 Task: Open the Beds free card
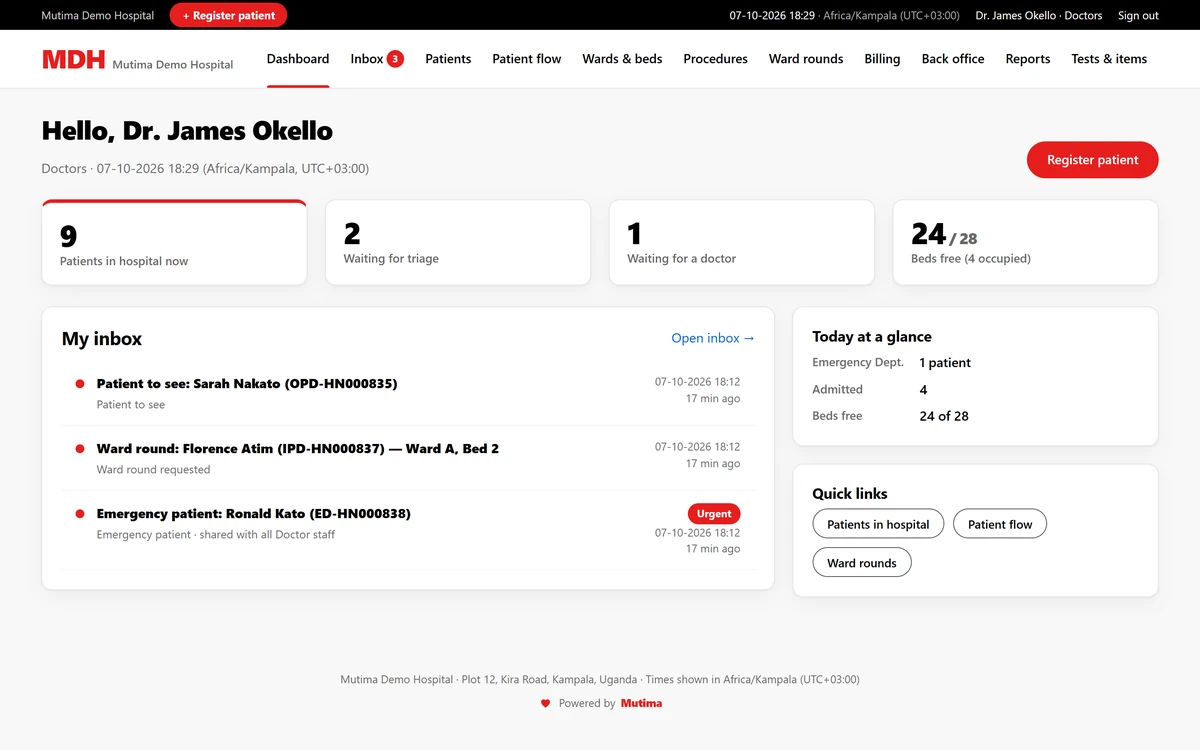tap(1025, 243)
